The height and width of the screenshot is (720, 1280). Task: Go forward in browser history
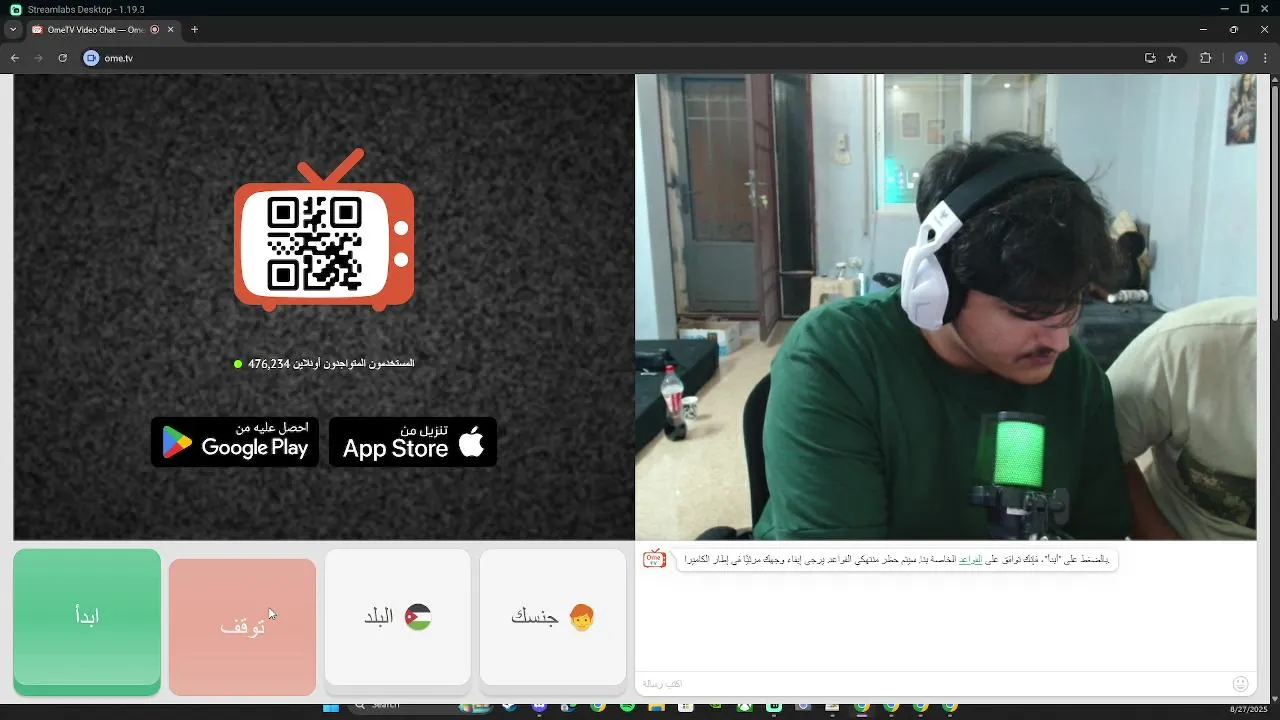39,58
